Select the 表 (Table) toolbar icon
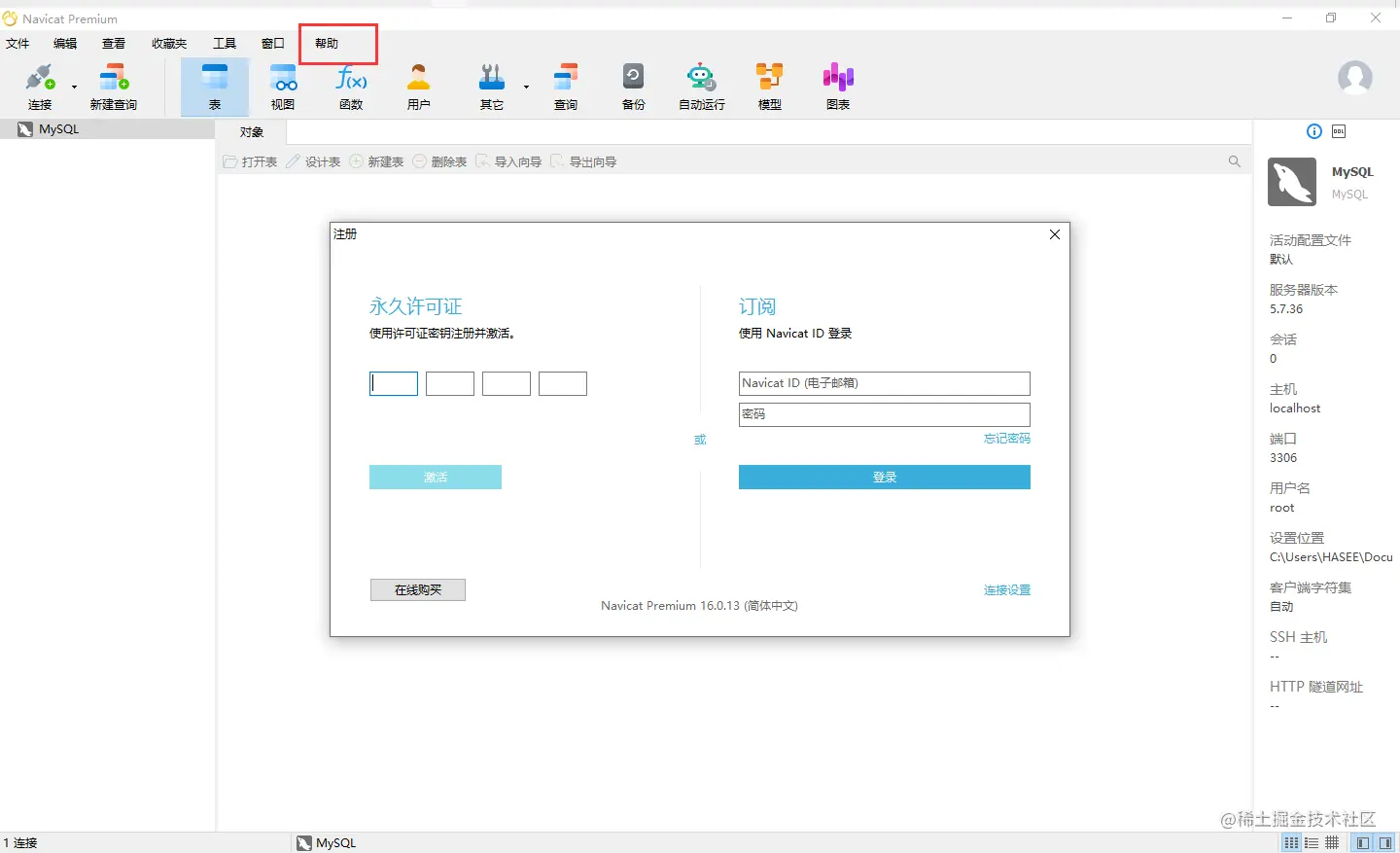This screenshot has width=1400, height=853. pyautogui.click(x=215, y=87)
